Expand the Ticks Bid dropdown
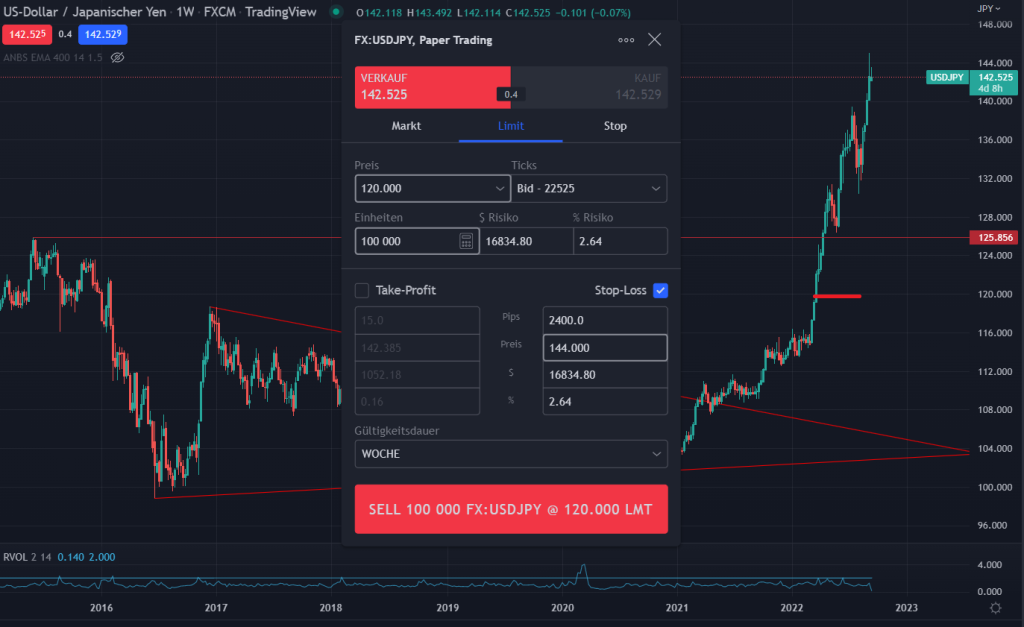The width and height of the screenshot is (1024, 627). (x=588, y=188)
